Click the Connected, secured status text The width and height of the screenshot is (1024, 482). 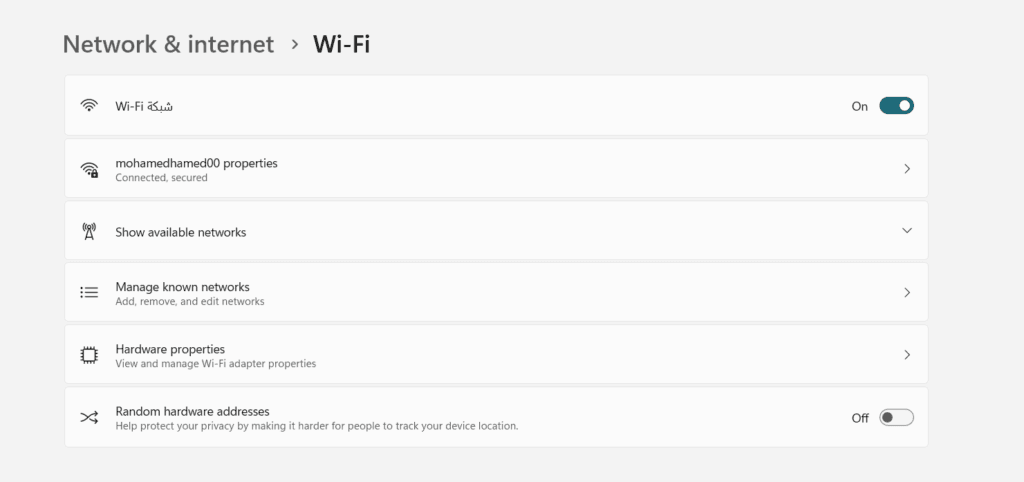(x=161, y=178)
